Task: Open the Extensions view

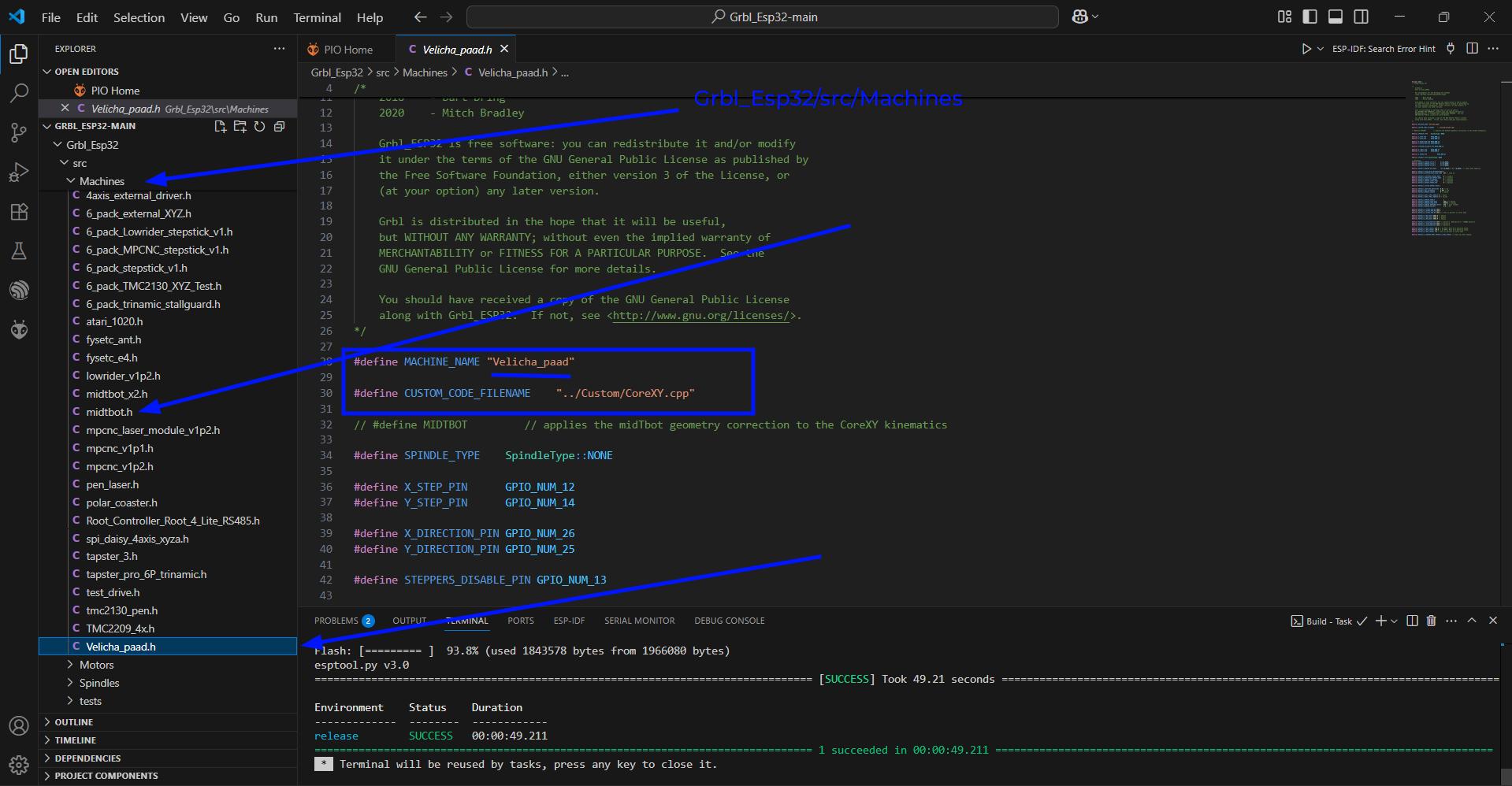Action: click(19, 211)
